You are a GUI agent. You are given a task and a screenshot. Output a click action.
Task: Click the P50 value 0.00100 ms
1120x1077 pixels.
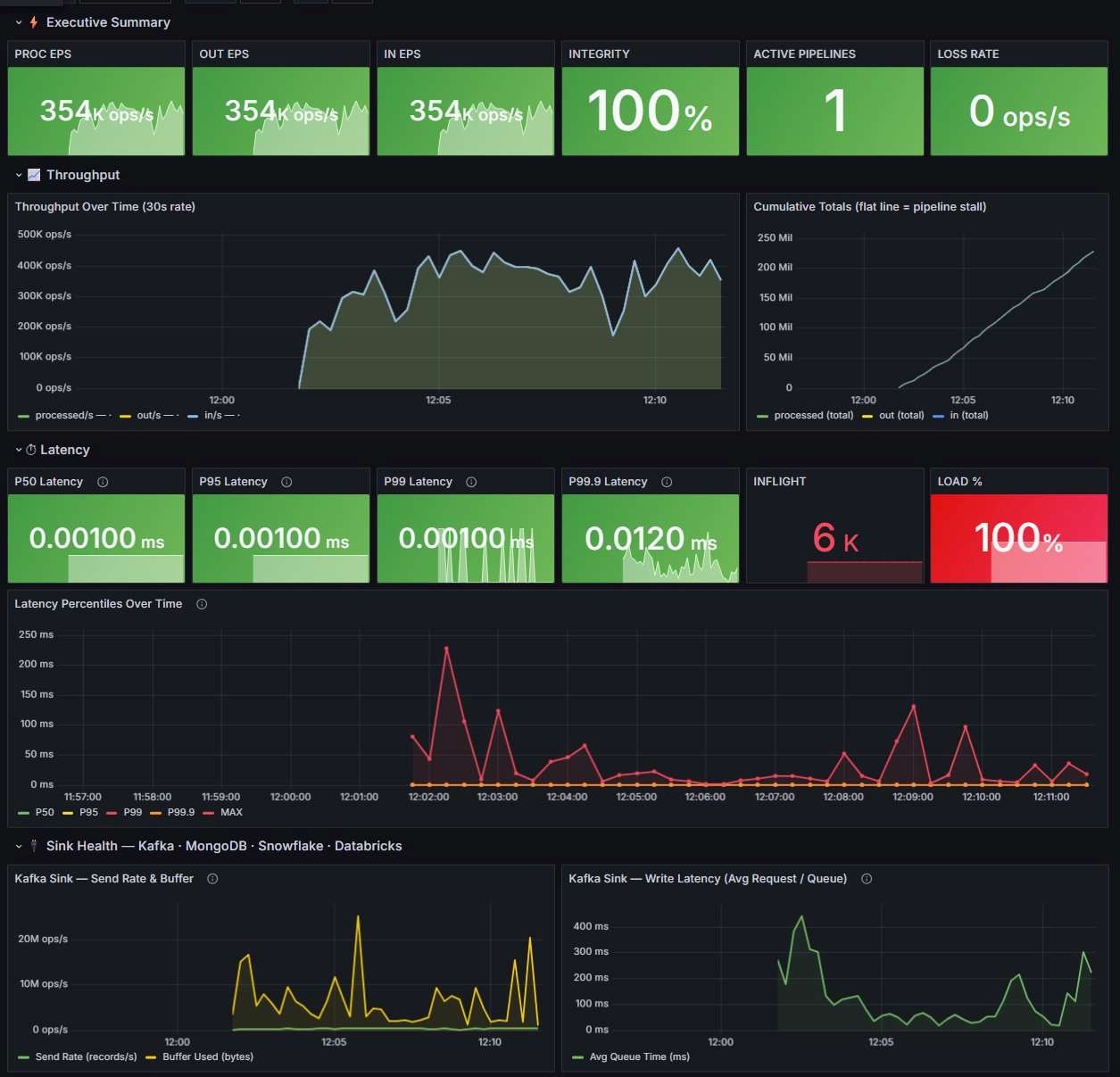96,538
